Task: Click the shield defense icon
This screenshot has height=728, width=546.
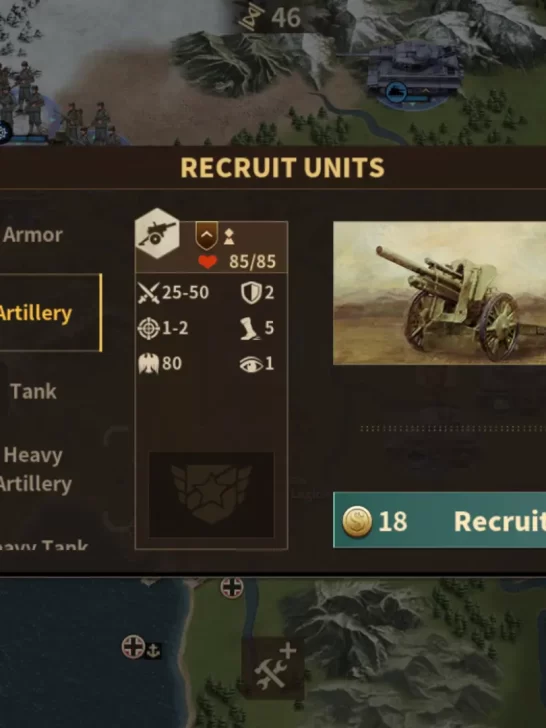Action: pos(252,292)
